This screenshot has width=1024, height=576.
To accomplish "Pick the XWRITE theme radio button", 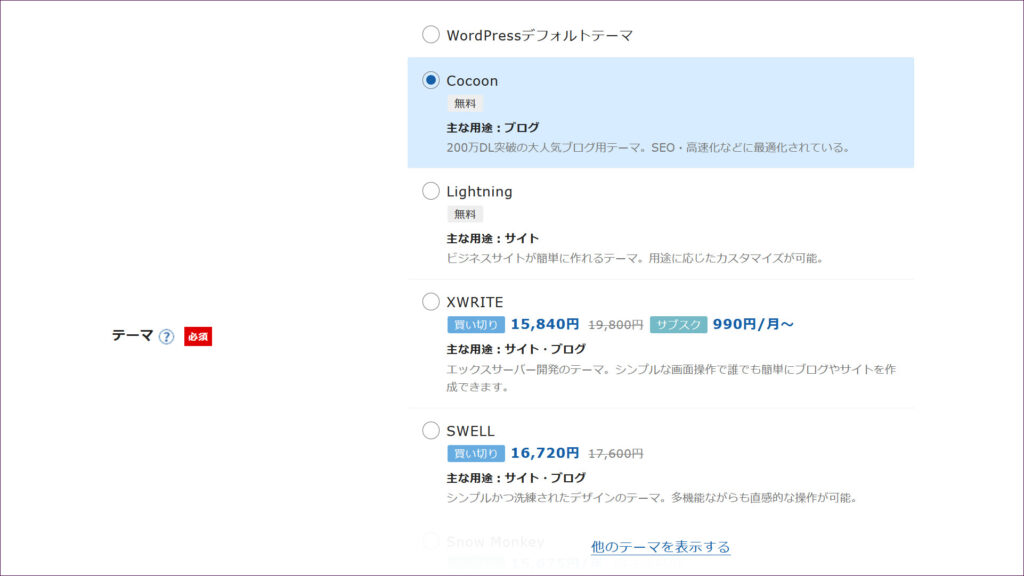I will pyautogui.click(x=431, y=302).
